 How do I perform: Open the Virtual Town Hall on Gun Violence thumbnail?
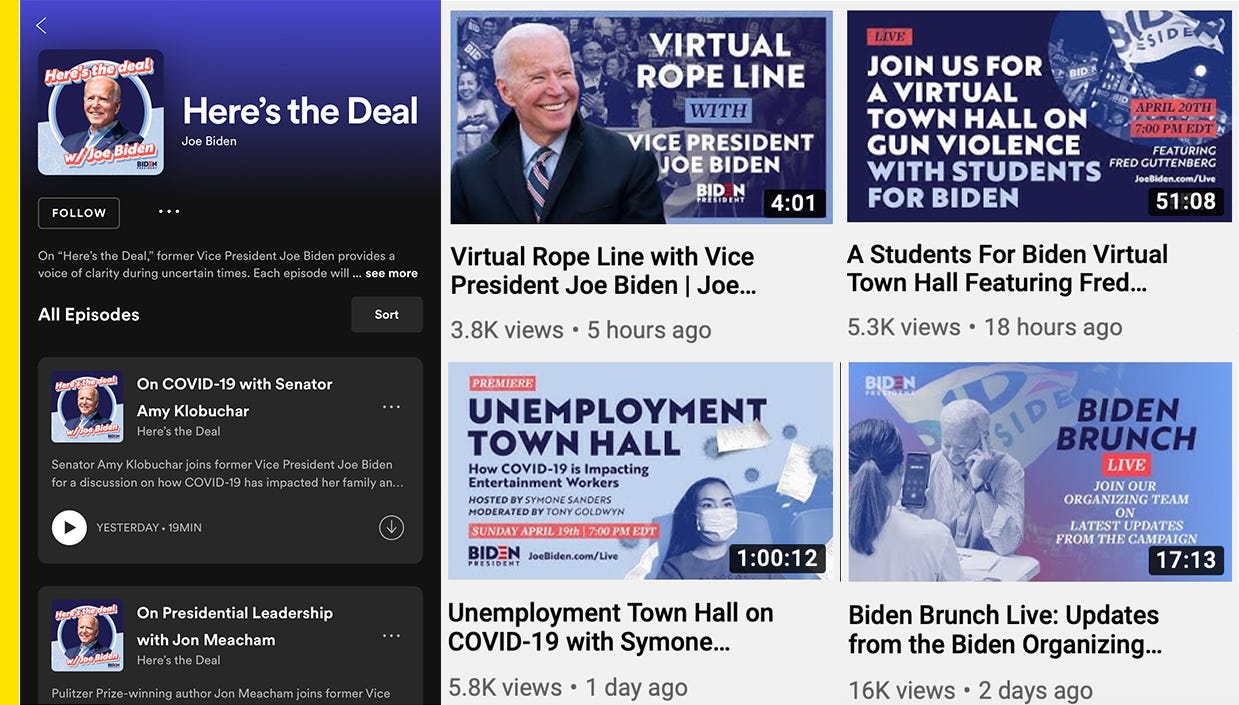pyautogui.click(x=1039, y=116)
